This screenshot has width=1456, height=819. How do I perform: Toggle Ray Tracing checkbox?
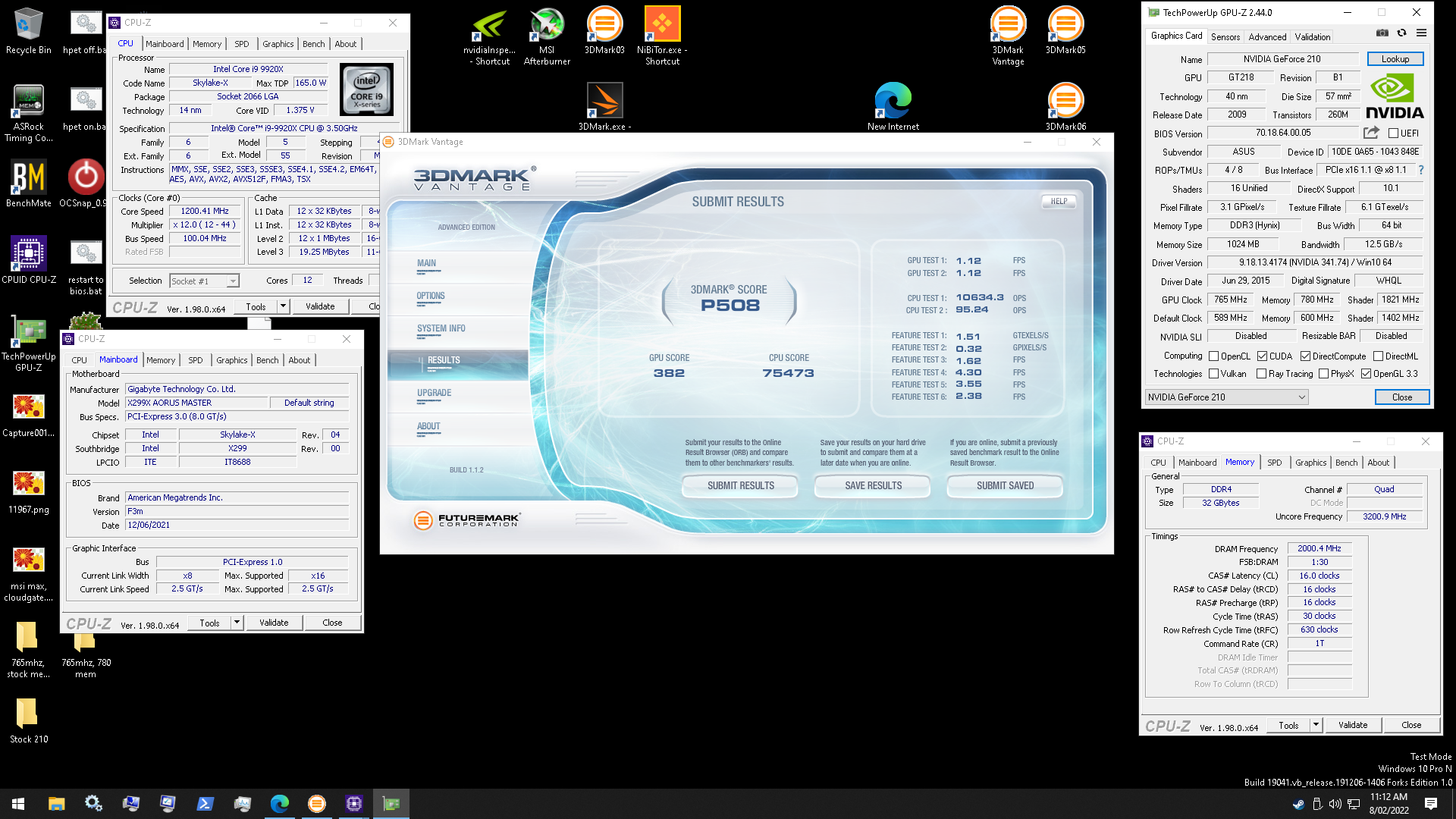pos(1261,374)
